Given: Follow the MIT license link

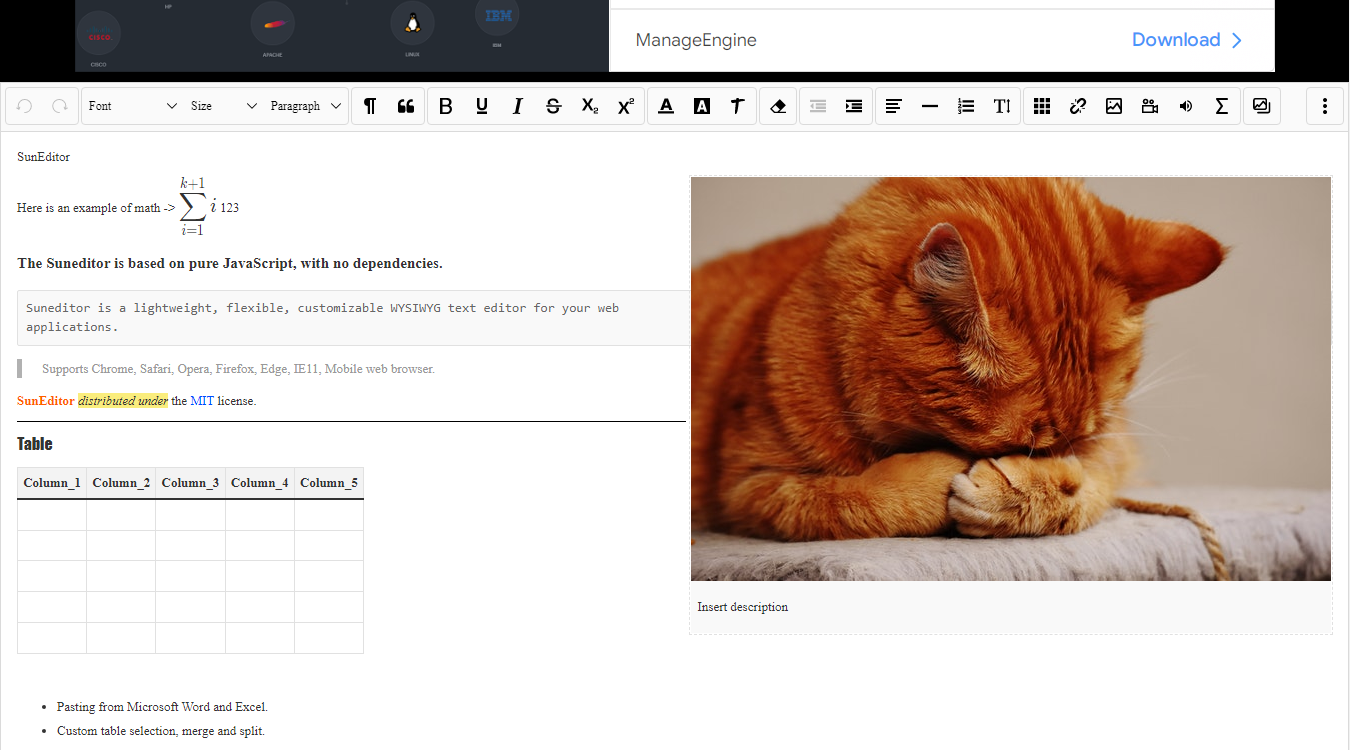Looking at the screenshot, I should tap(202, 401).
